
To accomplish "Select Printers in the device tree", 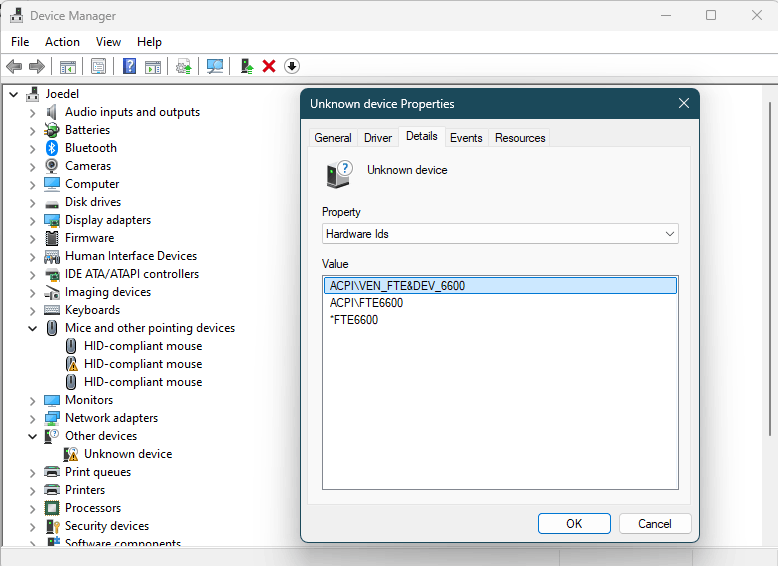I will click(85, 490).
